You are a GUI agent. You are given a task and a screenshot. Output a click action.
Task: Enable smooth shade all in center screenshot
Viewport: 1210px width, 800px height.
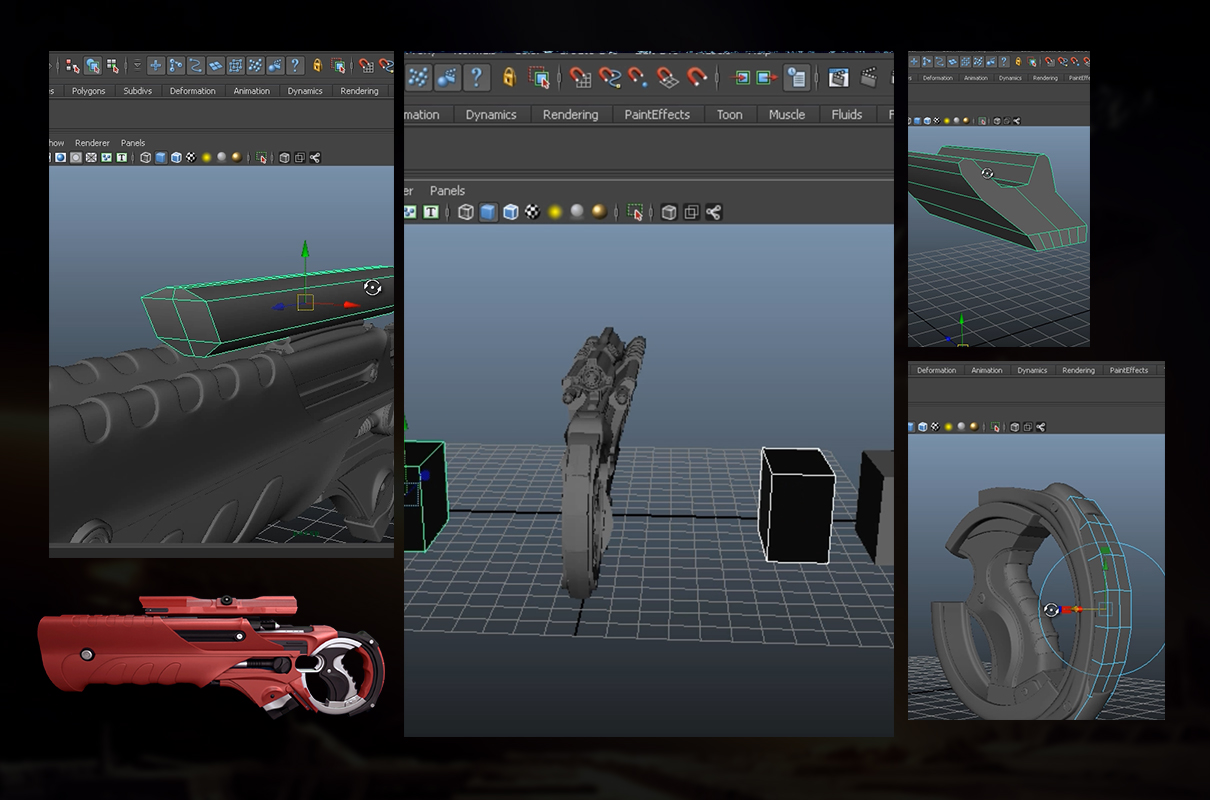pyautogui.click(x=488, y=212)
